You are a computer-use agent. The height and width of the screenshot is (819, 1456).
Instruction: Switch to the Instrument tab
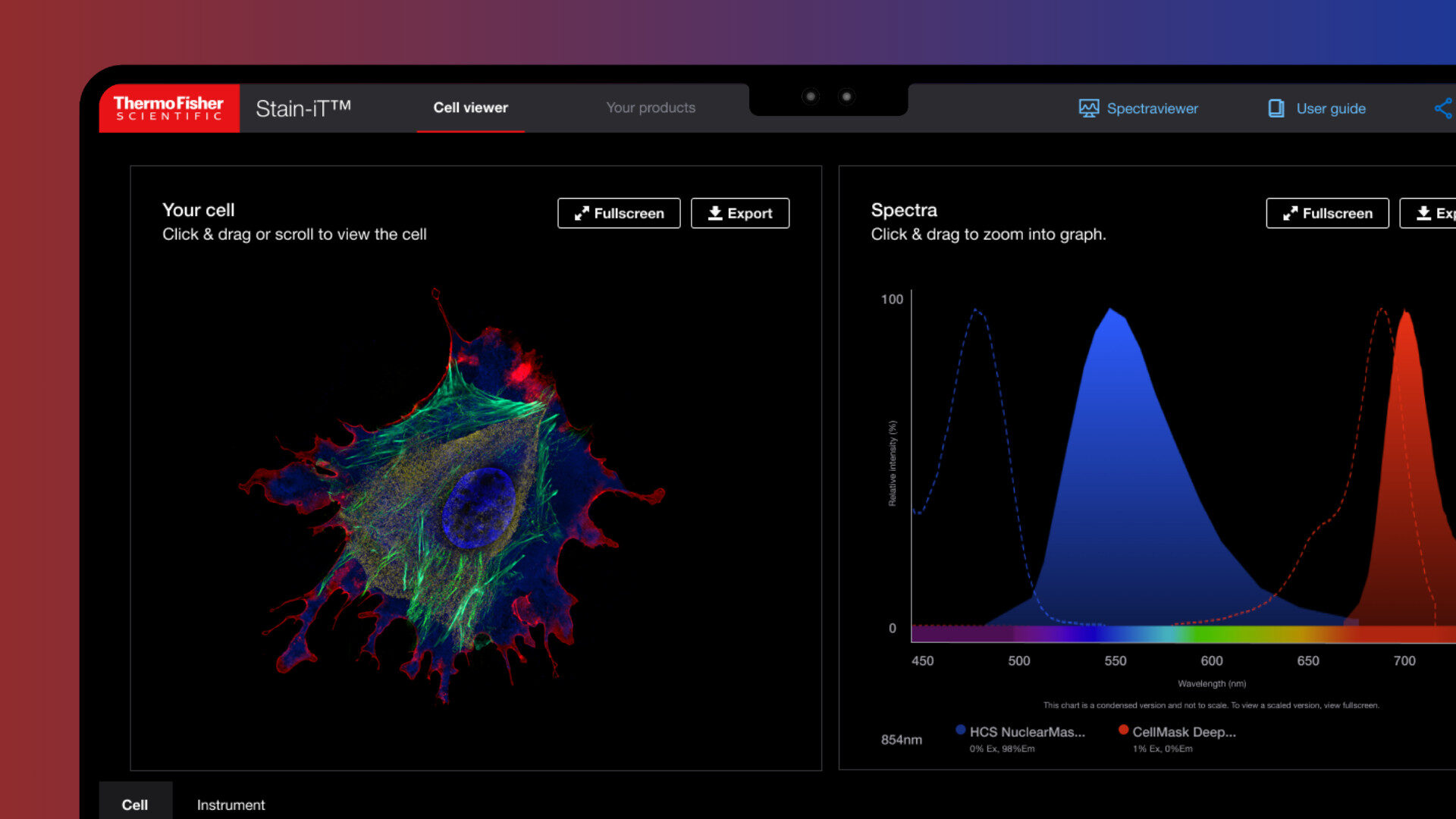(231, 804)
